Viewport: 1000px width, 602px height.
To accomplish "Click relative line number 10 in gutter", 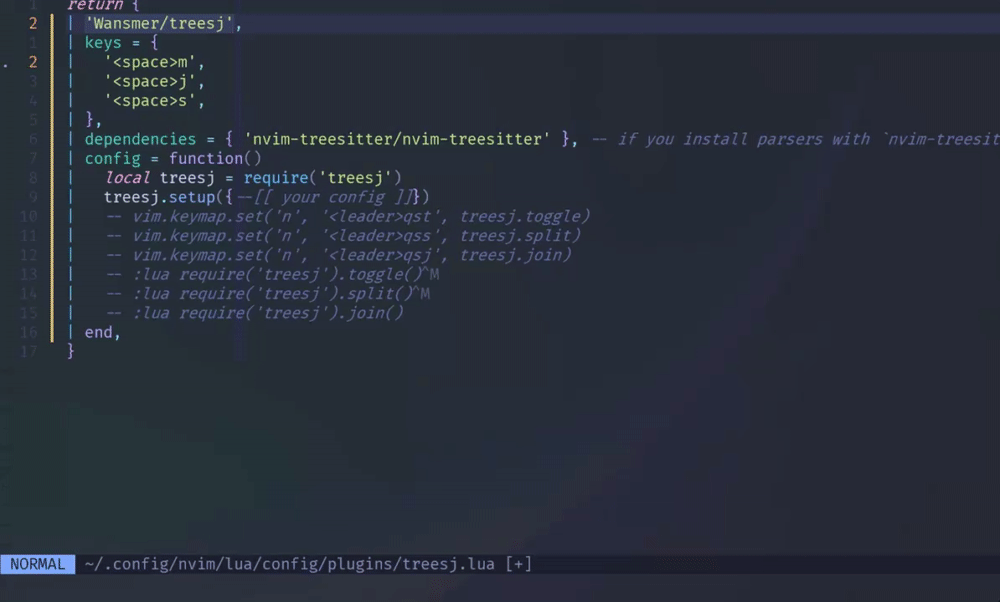I will (29, 216).
